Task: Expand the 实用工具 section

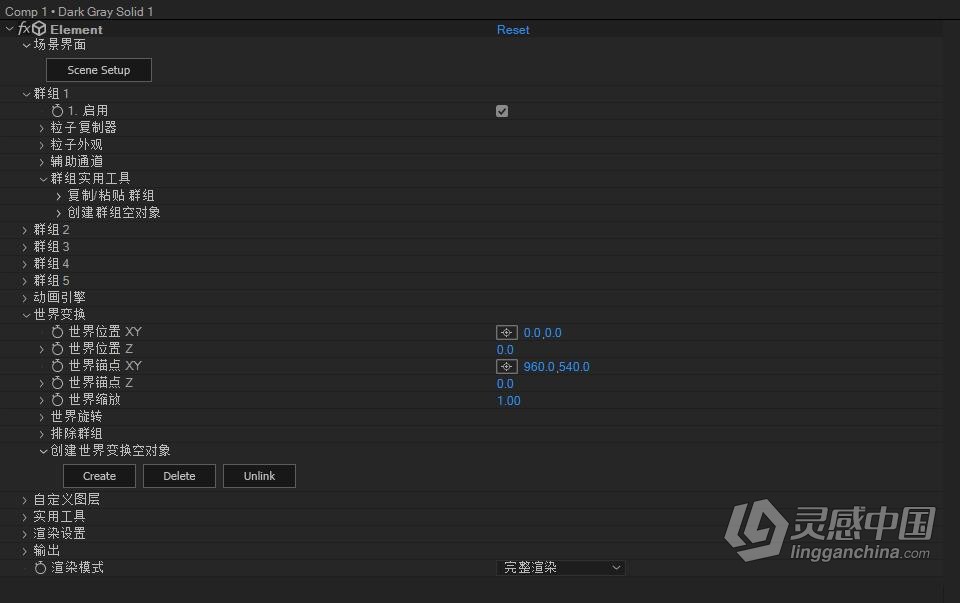Action: point(24,517)
